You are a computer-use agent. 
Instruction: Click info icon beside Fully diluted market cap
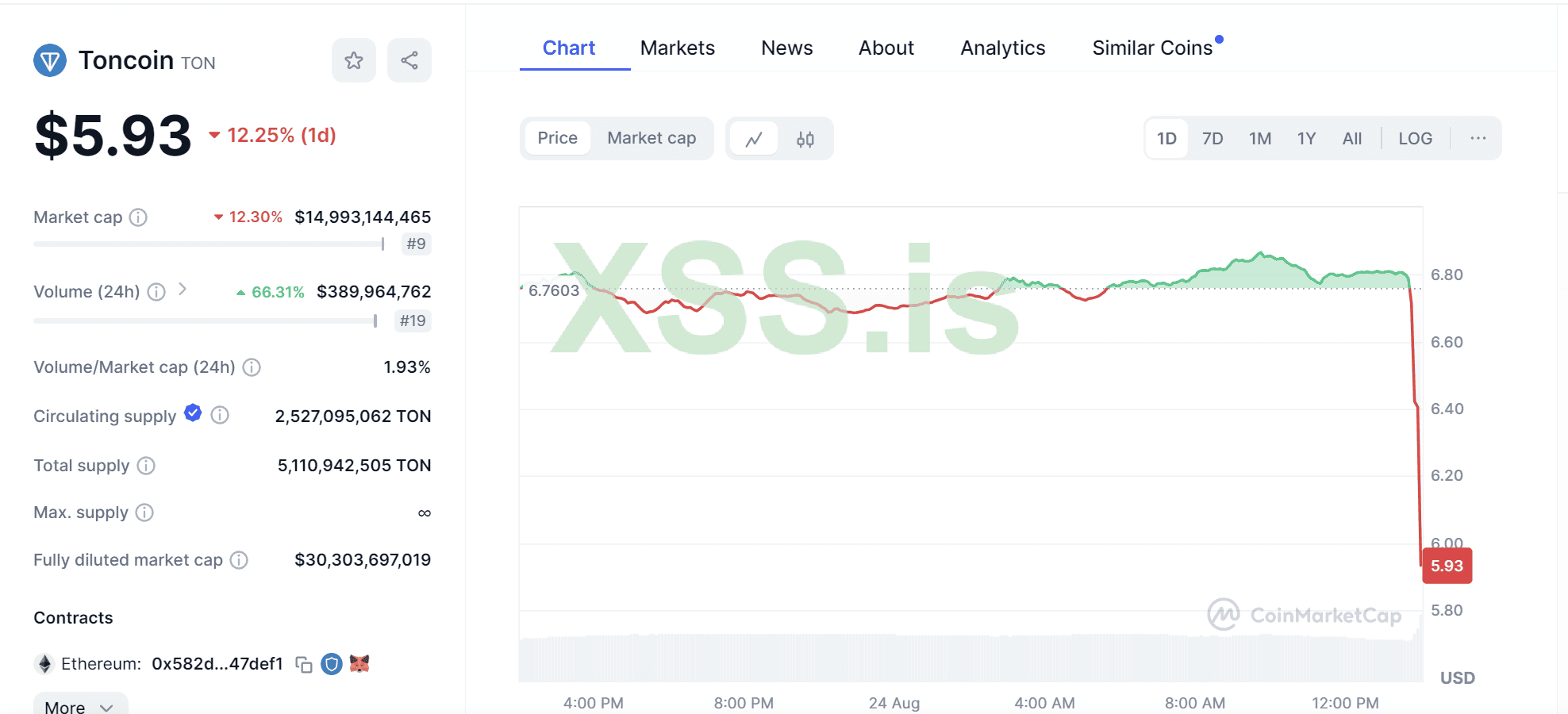pos(239,560)
